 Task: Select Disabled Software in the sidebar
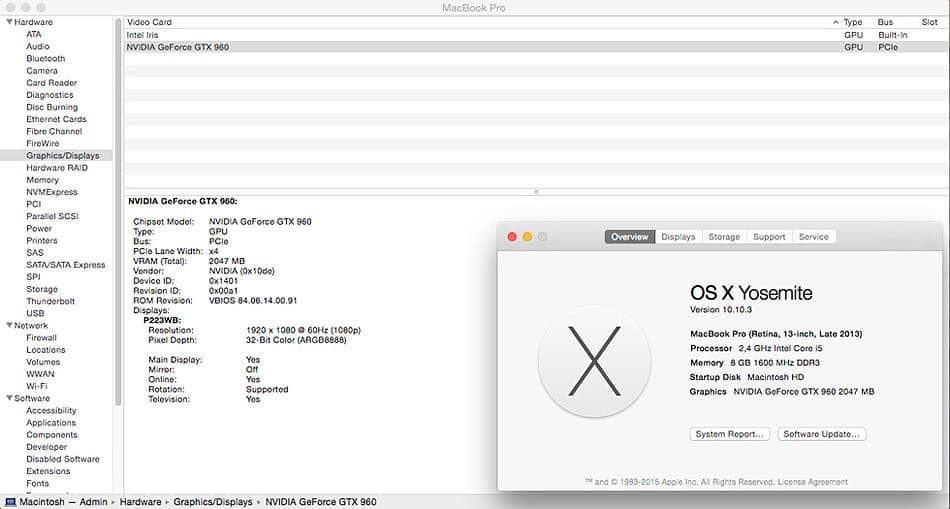click(62, 459)
